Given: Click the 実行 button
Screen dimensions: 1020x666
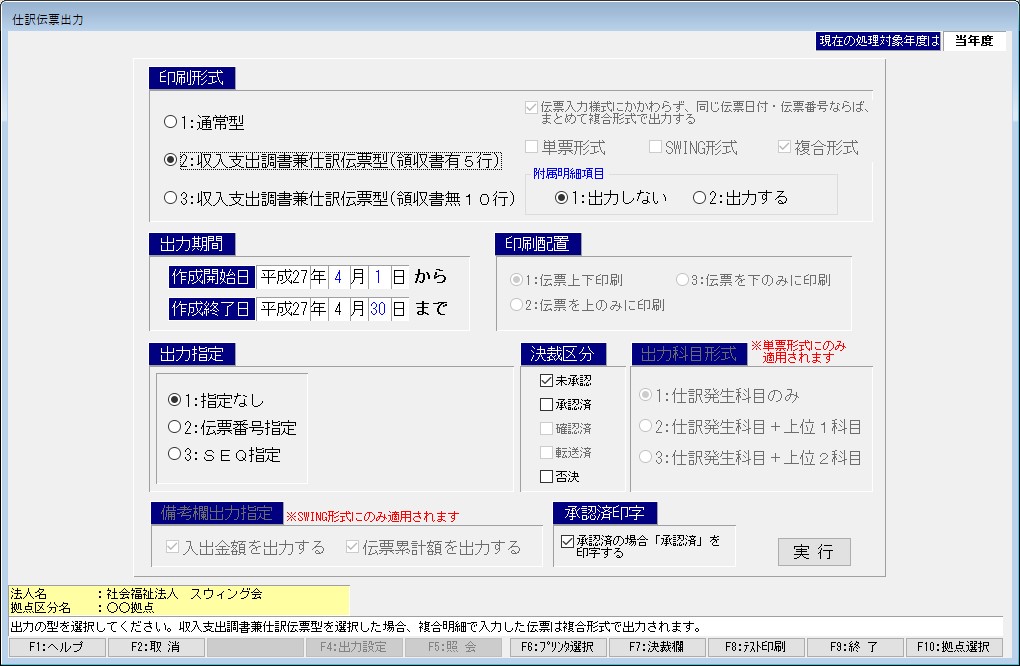Looking at the screenshot, I should click(x=814, y=552).
